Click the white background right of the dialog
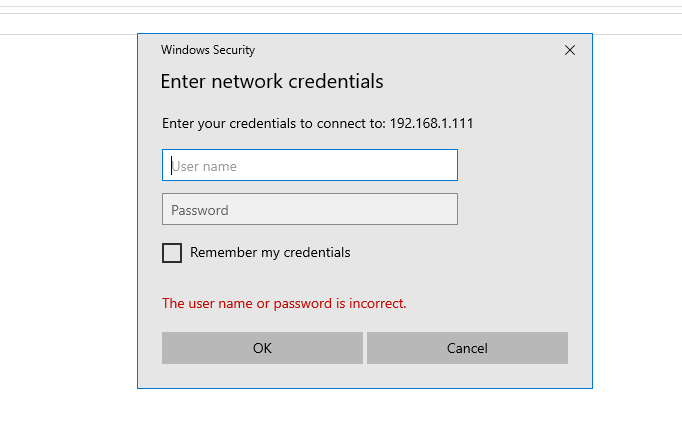The width and height of the screenshot is (682, 430). (637, 217)
